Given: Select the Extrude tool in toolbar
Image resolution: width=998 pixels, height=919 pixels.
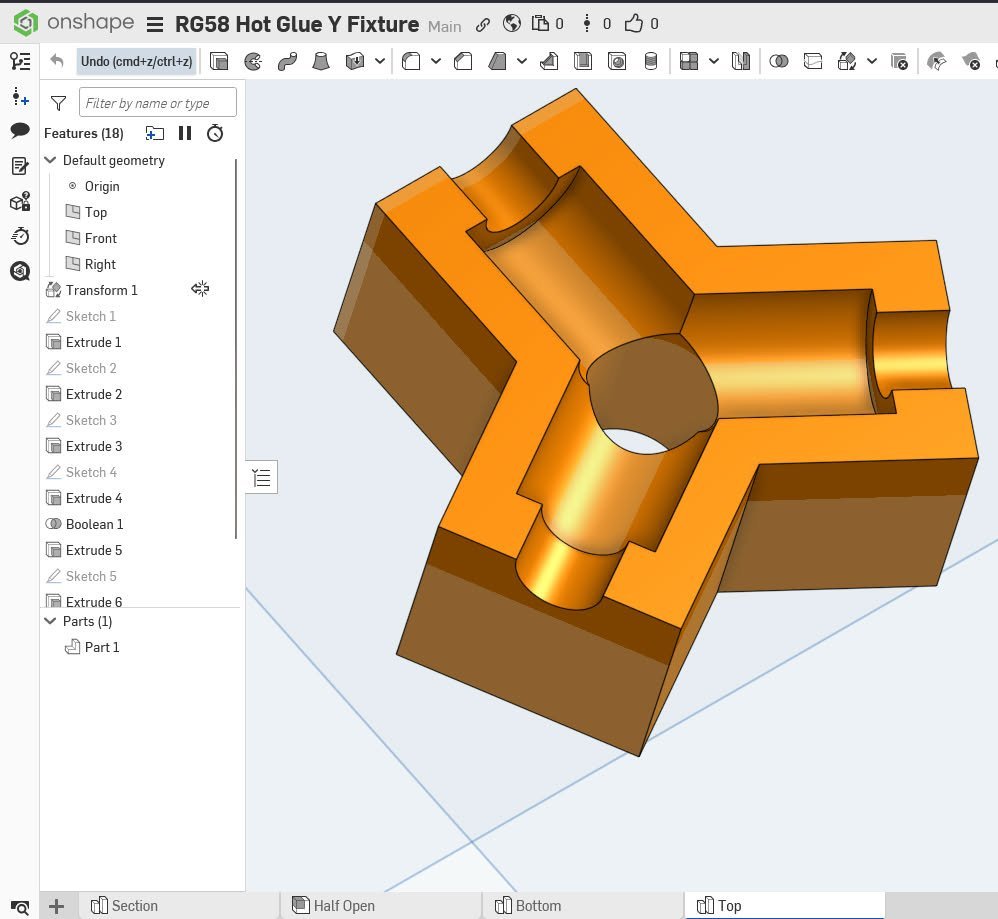Looking at the screenshot, I should (x=219, y=62).
